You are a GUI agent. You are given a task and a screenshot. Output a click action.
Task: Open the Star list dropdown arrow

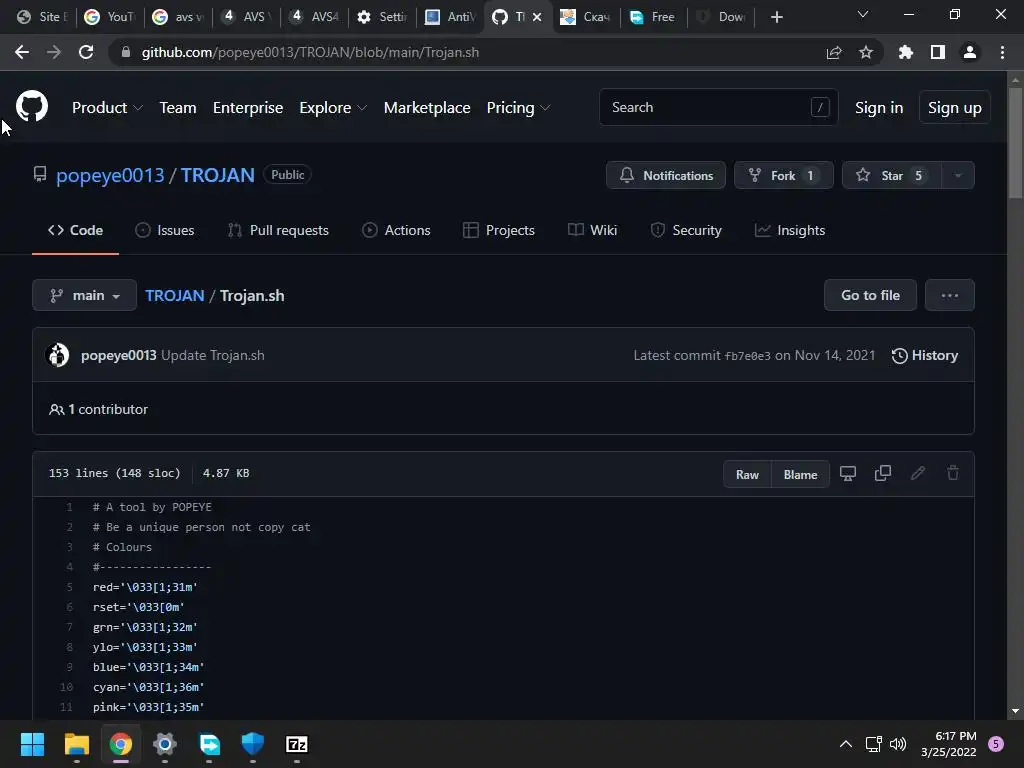click(958, 175)
